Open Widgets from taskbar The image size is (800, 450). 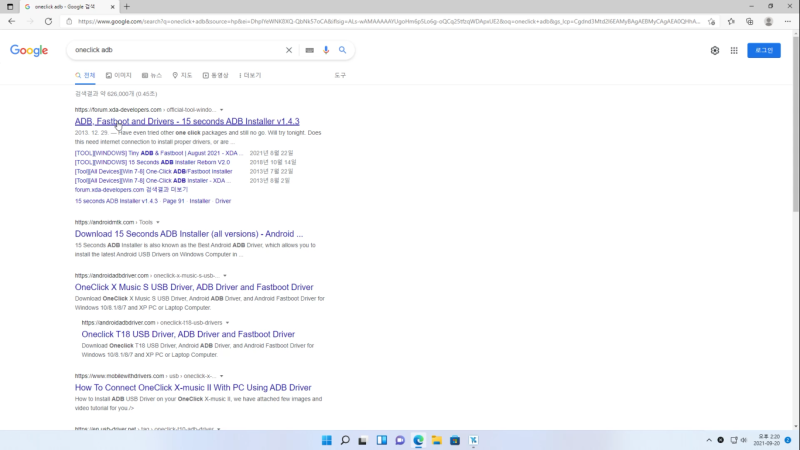[x=382, y=440]
